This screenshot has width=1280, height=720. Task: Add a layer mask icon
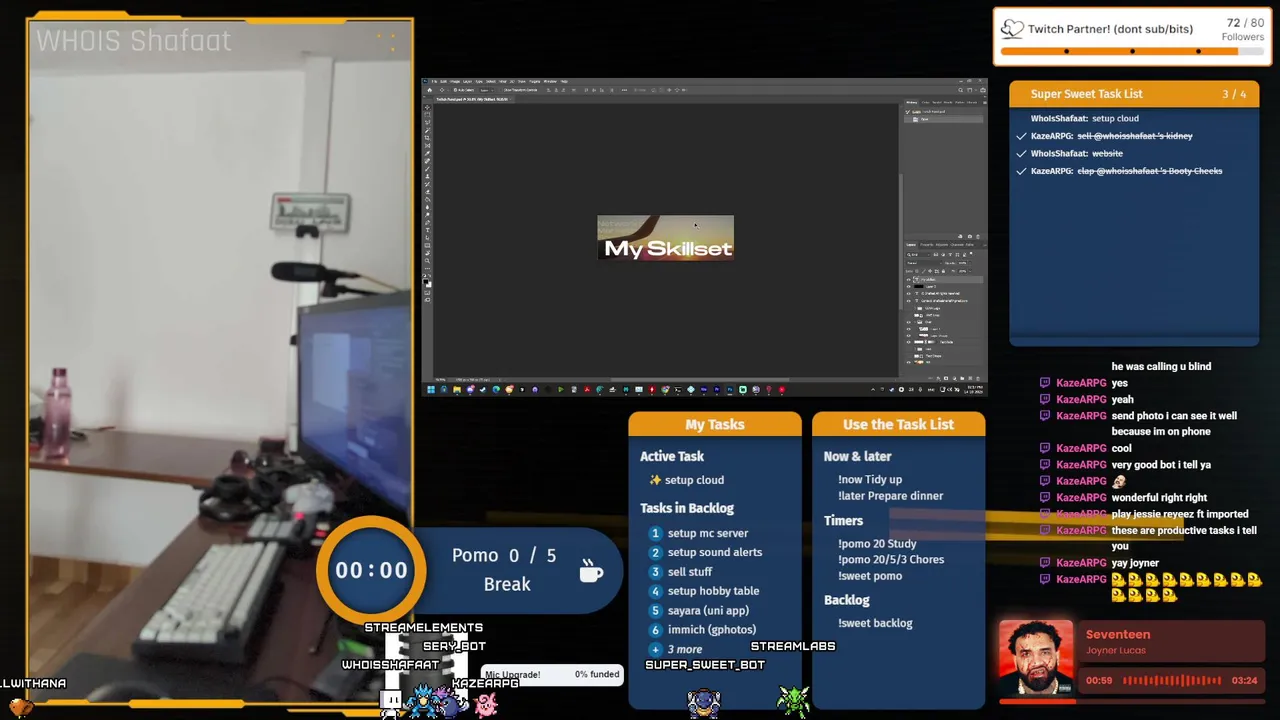pyautogui.click(x=946, y=378)
